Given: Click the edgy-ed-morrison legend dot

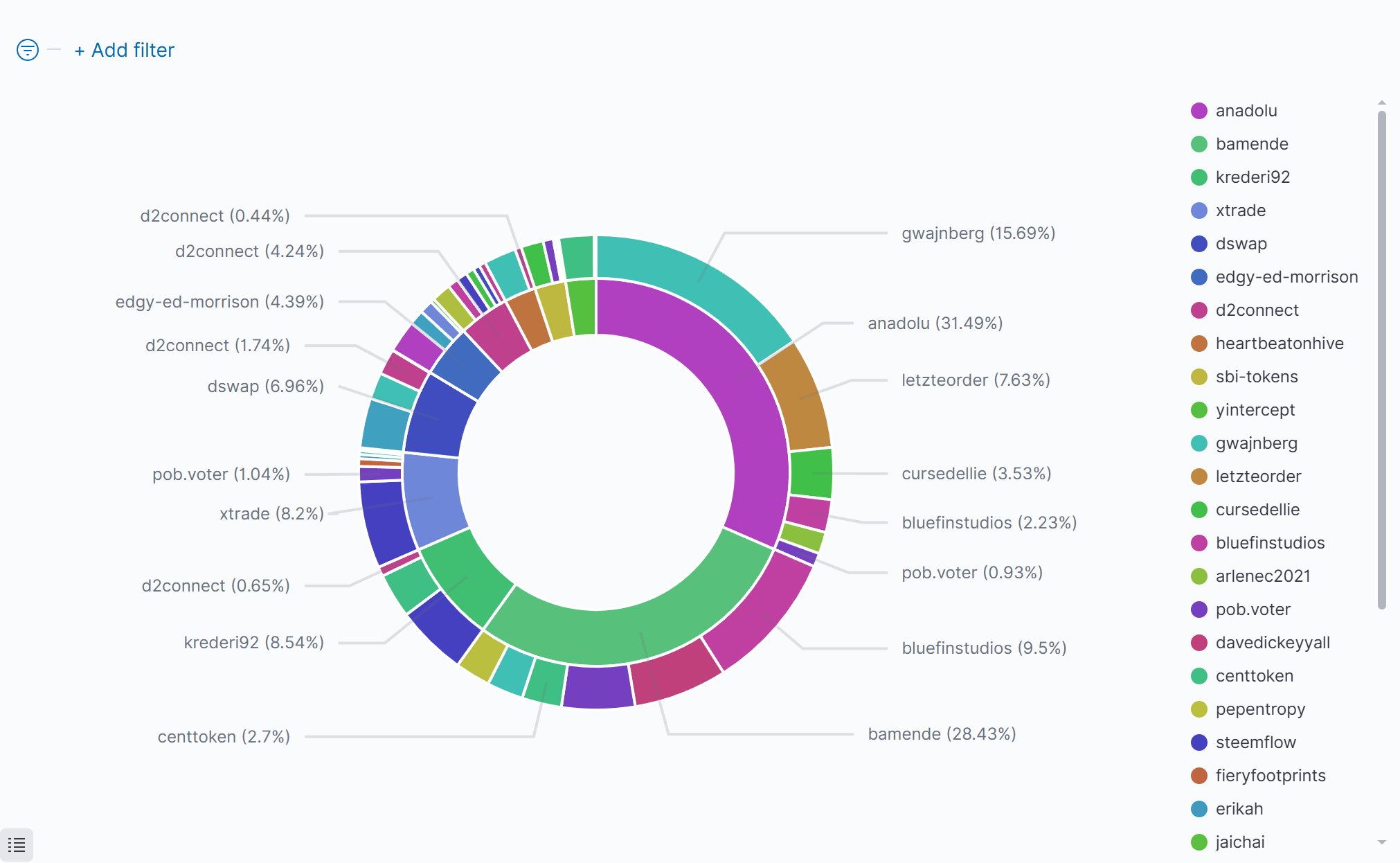Looking at the screenshot, I should click(x=1199, y=277).
